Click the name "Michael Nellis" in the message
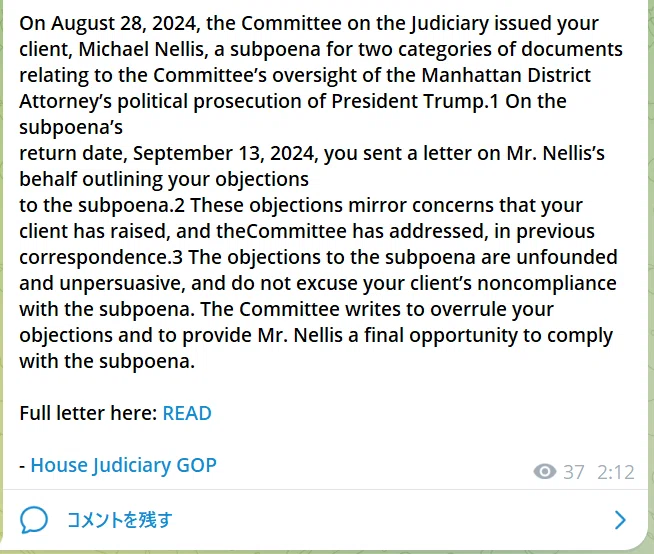The height and width of the screenshot is (554, 654). coord(141,49)
